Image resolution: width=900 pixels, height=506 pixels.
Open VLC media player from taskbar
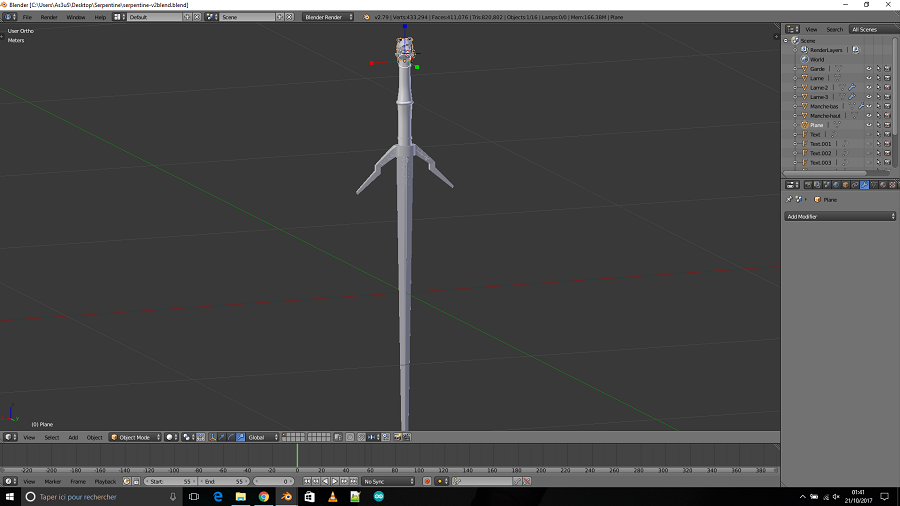click(x=332, y=497)
